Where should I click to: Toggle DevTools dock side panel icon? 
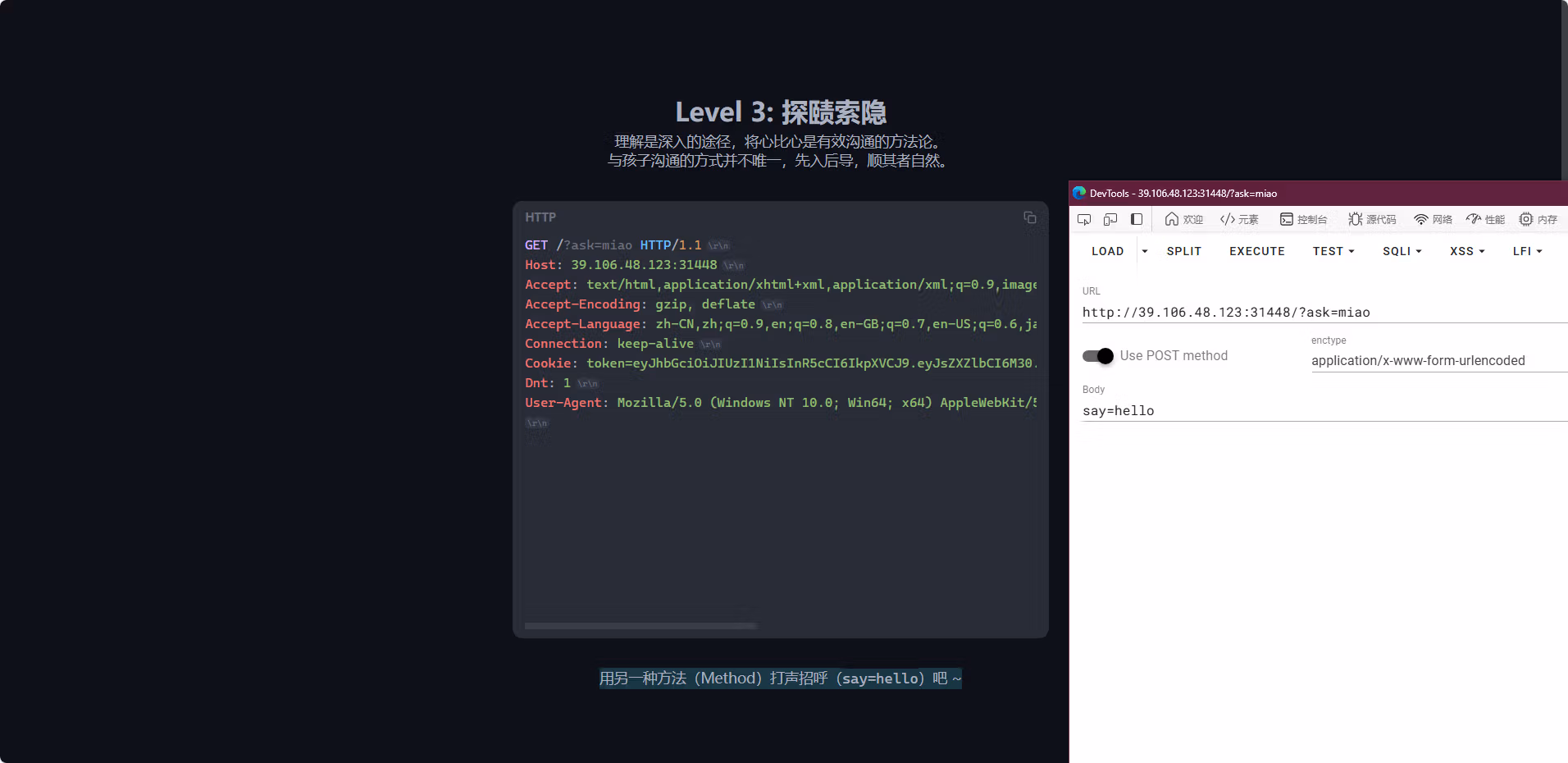click(x=1137, y=219)
